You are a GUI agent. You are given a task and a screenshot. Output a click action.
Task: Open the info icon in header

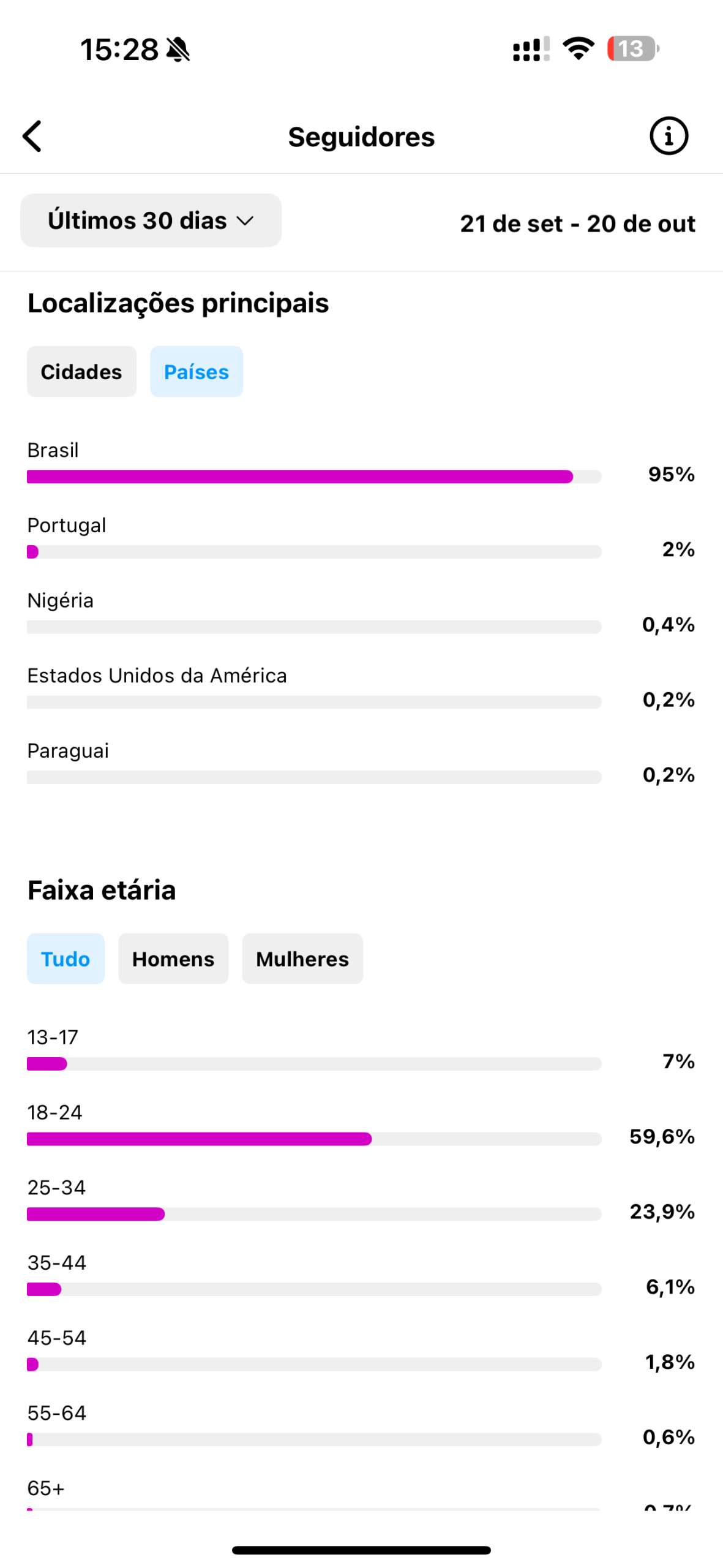[x=668, y=136]
